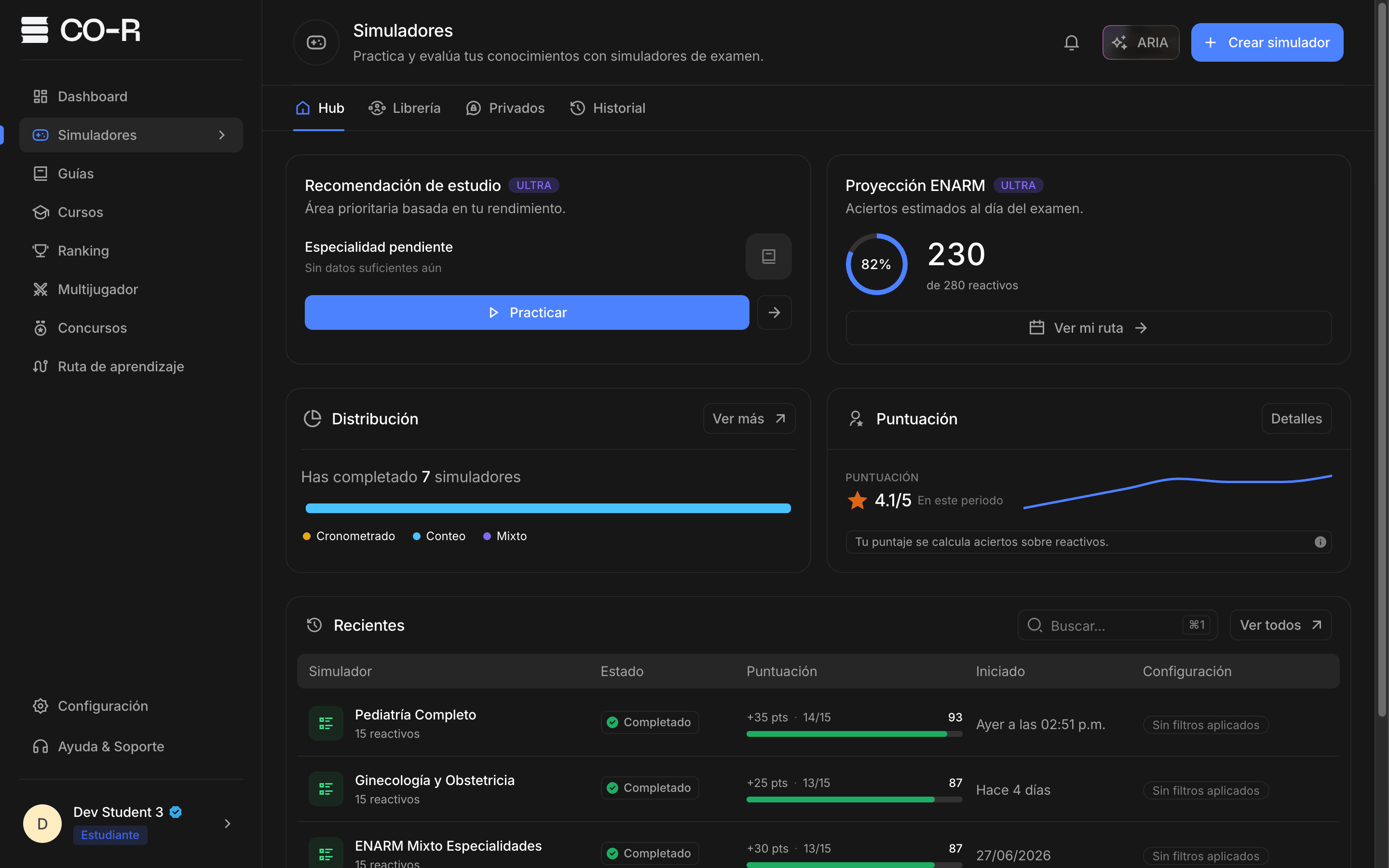The height and width of the screenshot is (868, 1389).
Task: Open Configuración in the sidebar
Action: [x=131, y=706]
